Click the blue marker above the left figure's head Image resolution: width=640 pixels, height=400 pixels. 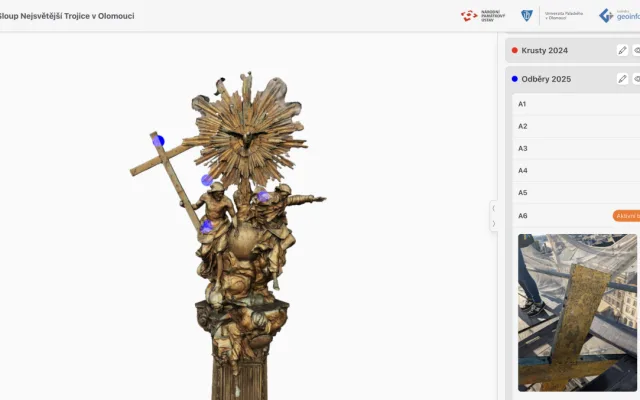pyautogui.click(x=207, y=180)
